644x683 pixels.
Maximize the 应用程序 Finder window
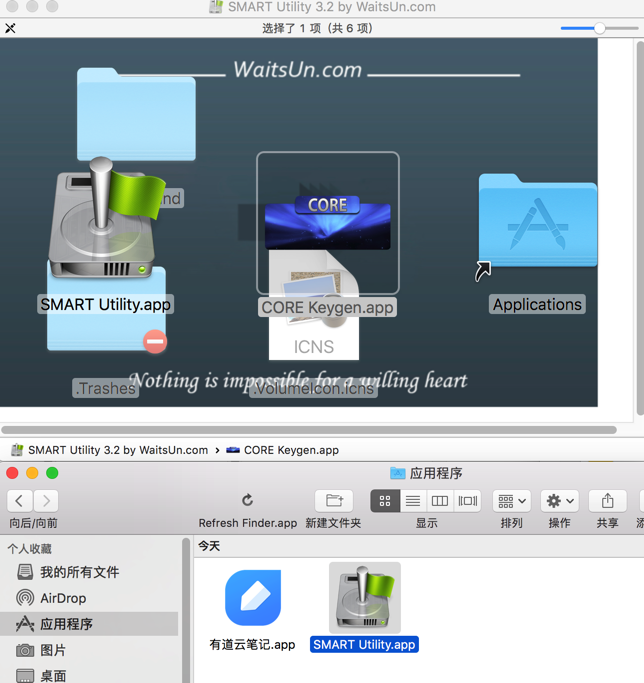tap(52, 473)
